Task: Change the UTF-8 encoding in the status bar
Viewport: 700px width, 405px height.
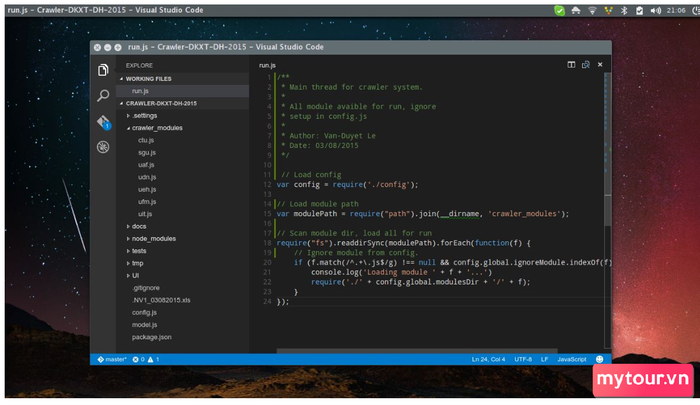Action: (523, 359)
